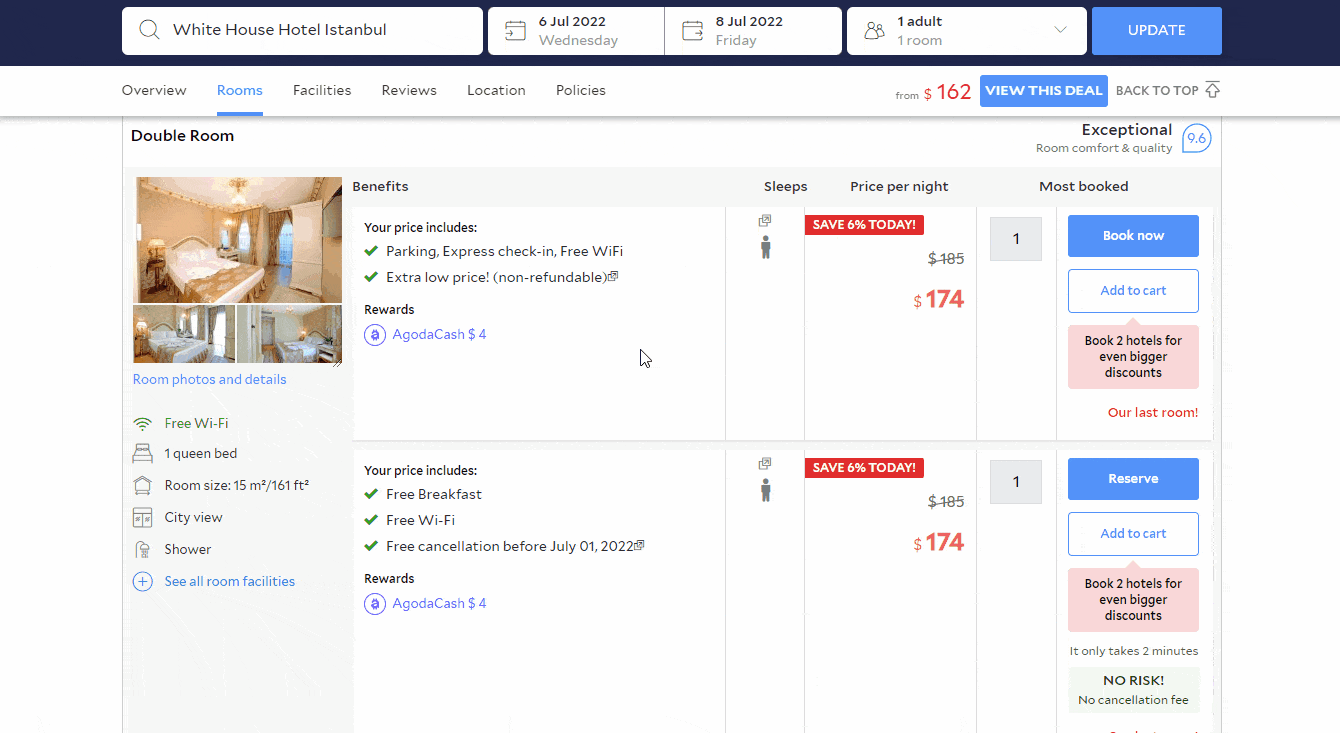Screen dimensions: 1340x733
Task: Click the single adult figure in first offer
Action: point(765,247)
